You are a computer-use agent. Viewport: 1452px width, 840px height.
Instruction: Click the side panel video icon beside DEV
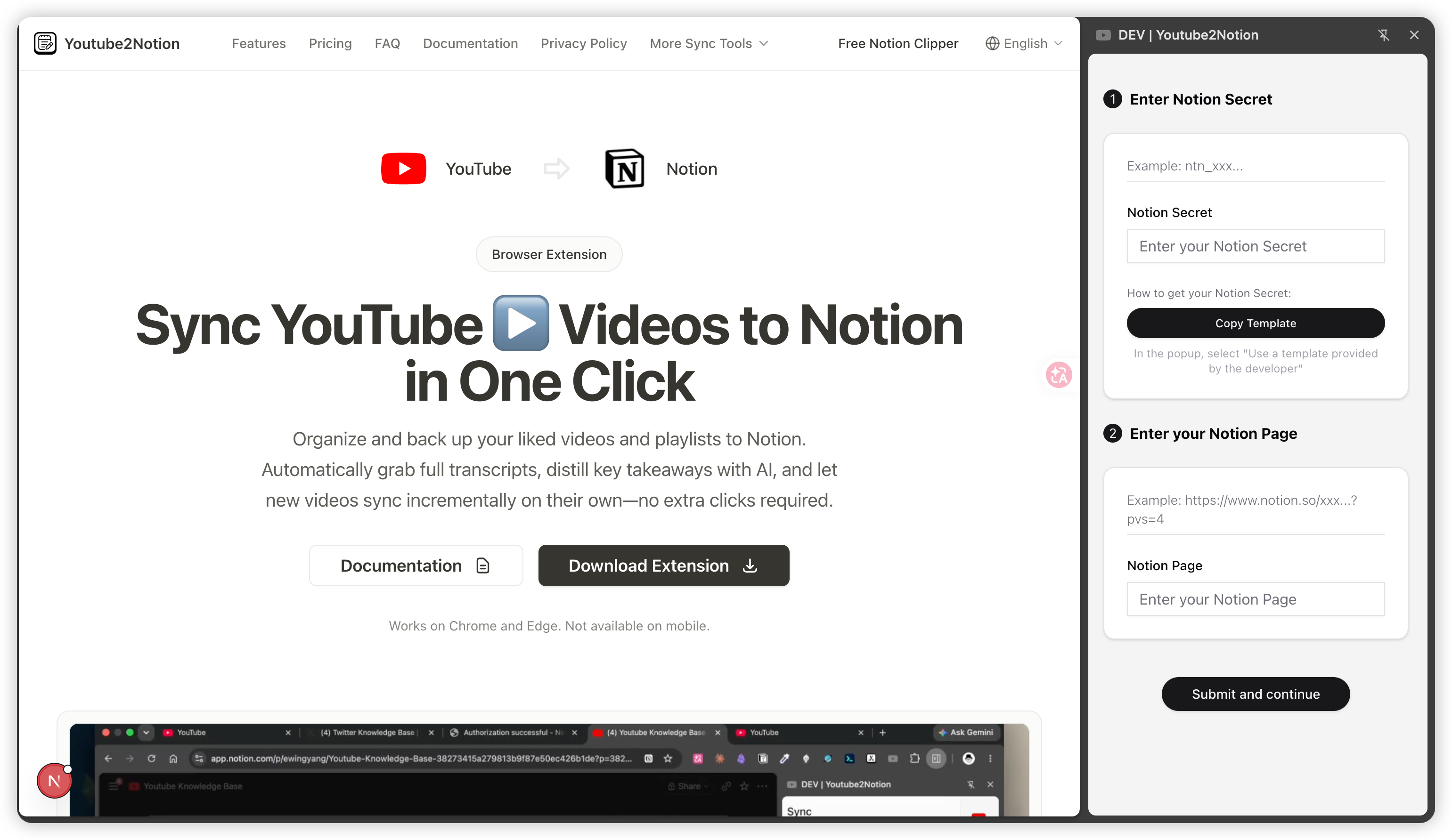(x=1103, y=35)
